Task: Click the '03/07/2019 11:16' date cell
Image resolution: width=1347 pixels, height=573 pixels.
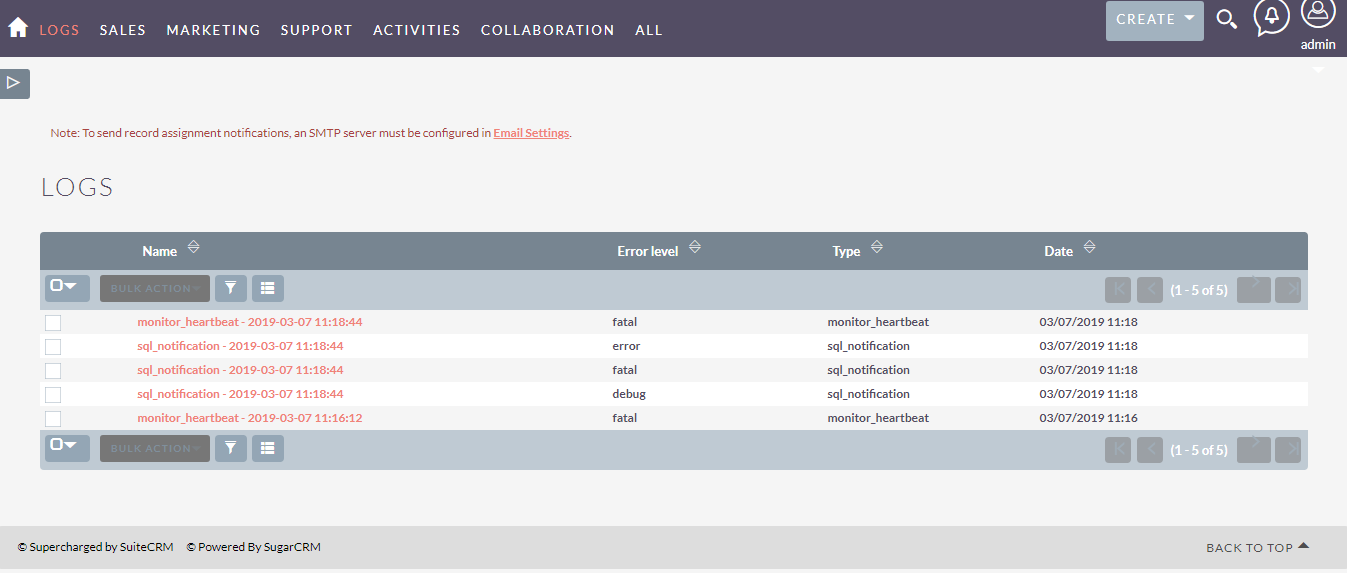Action: tap(1089, 418)
